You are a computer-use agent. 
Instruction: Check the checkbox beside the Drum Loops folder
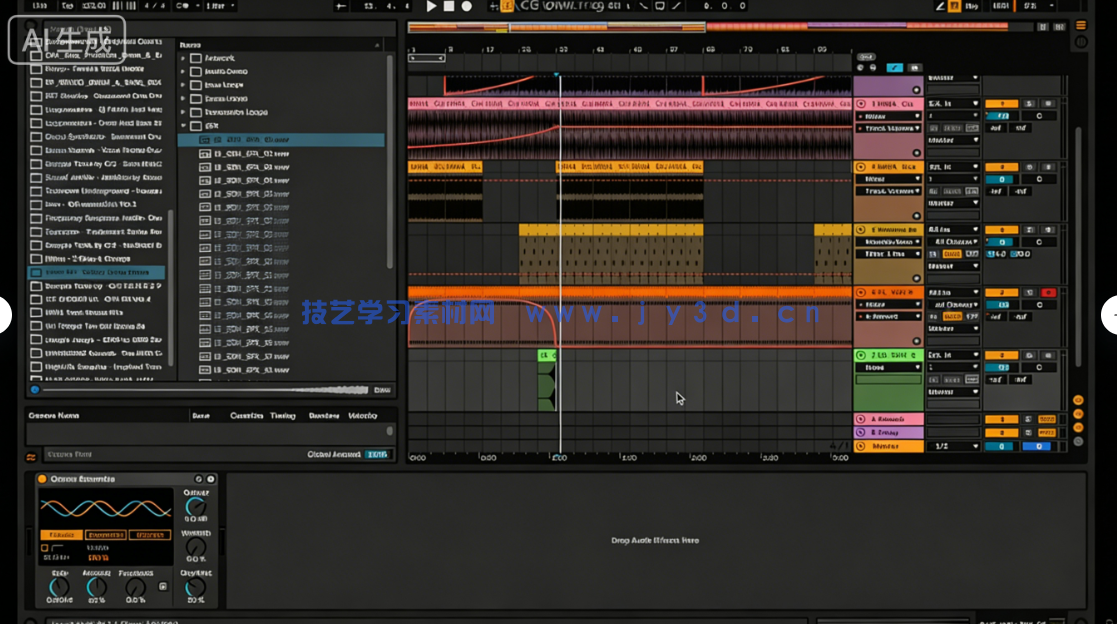(195, 99)
